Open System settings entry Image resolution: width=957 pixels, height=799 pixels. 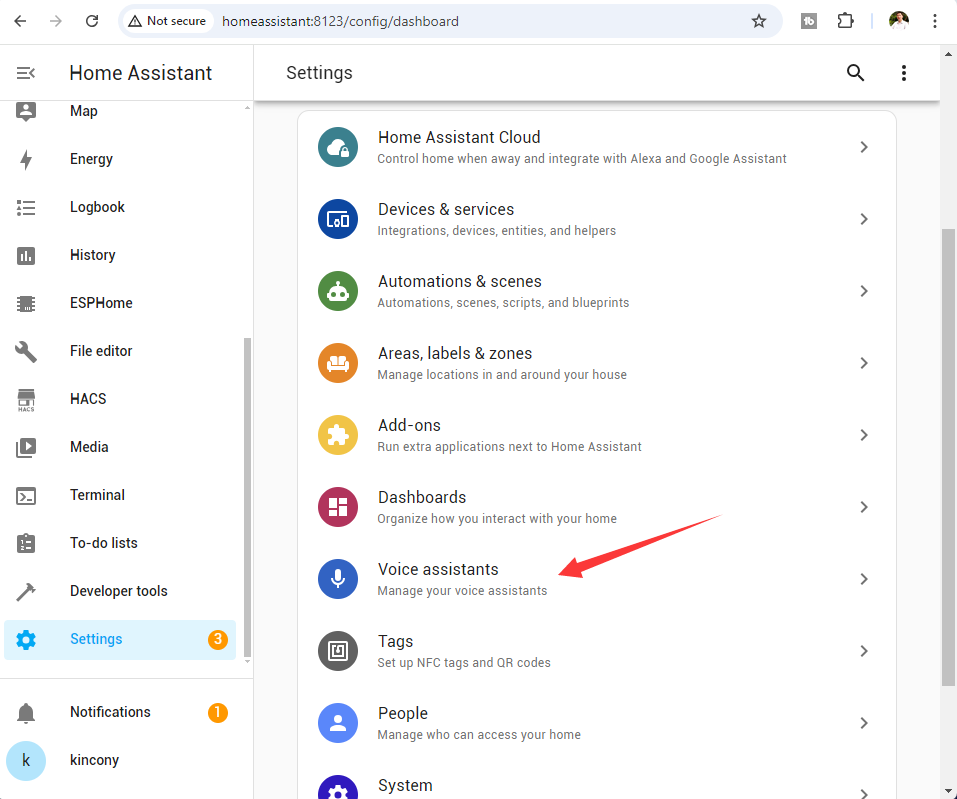596,784
